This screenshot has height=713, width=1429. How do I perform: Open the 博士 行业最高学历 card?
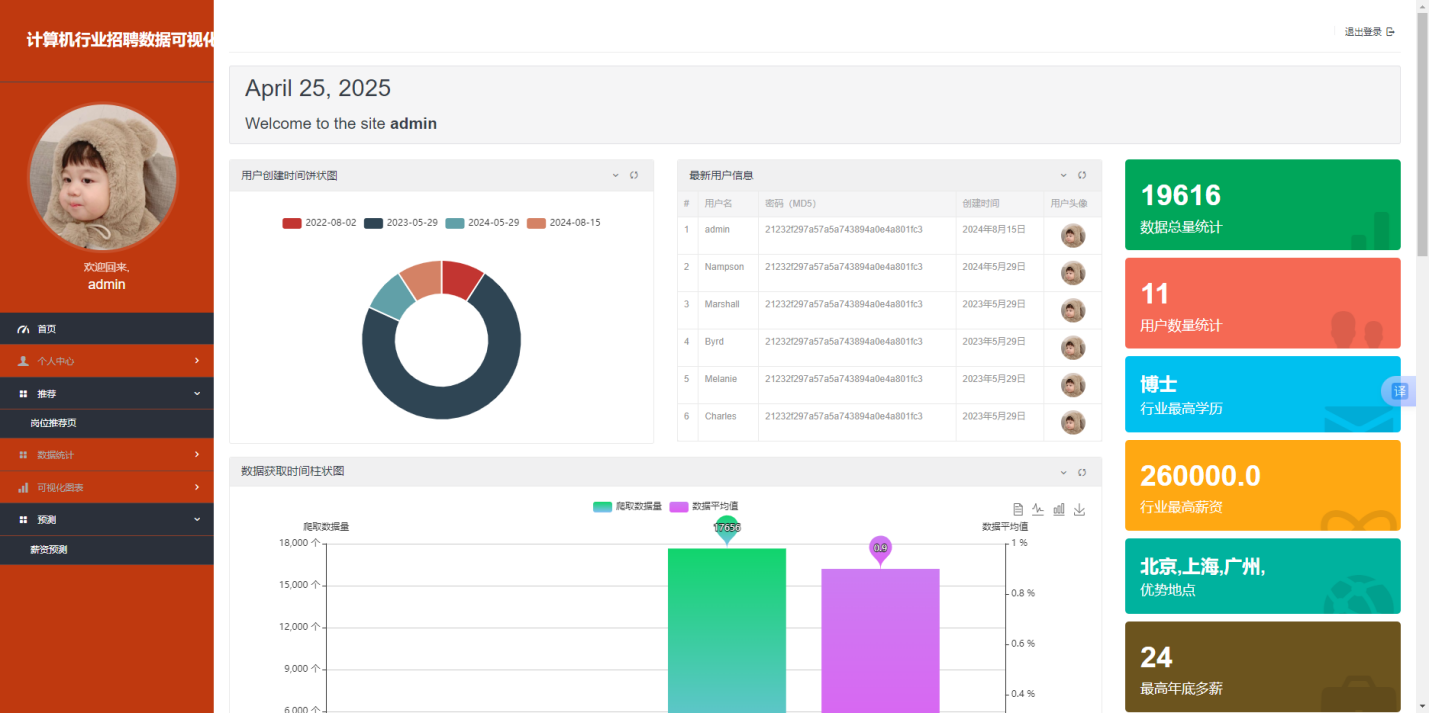pyautogui.click(x=1263, y=394)
